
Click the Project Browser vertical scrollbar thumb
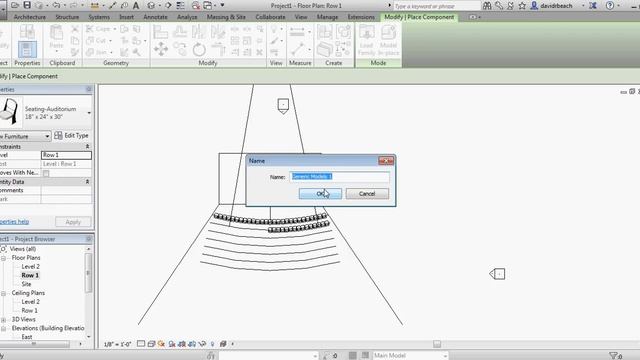88,273
